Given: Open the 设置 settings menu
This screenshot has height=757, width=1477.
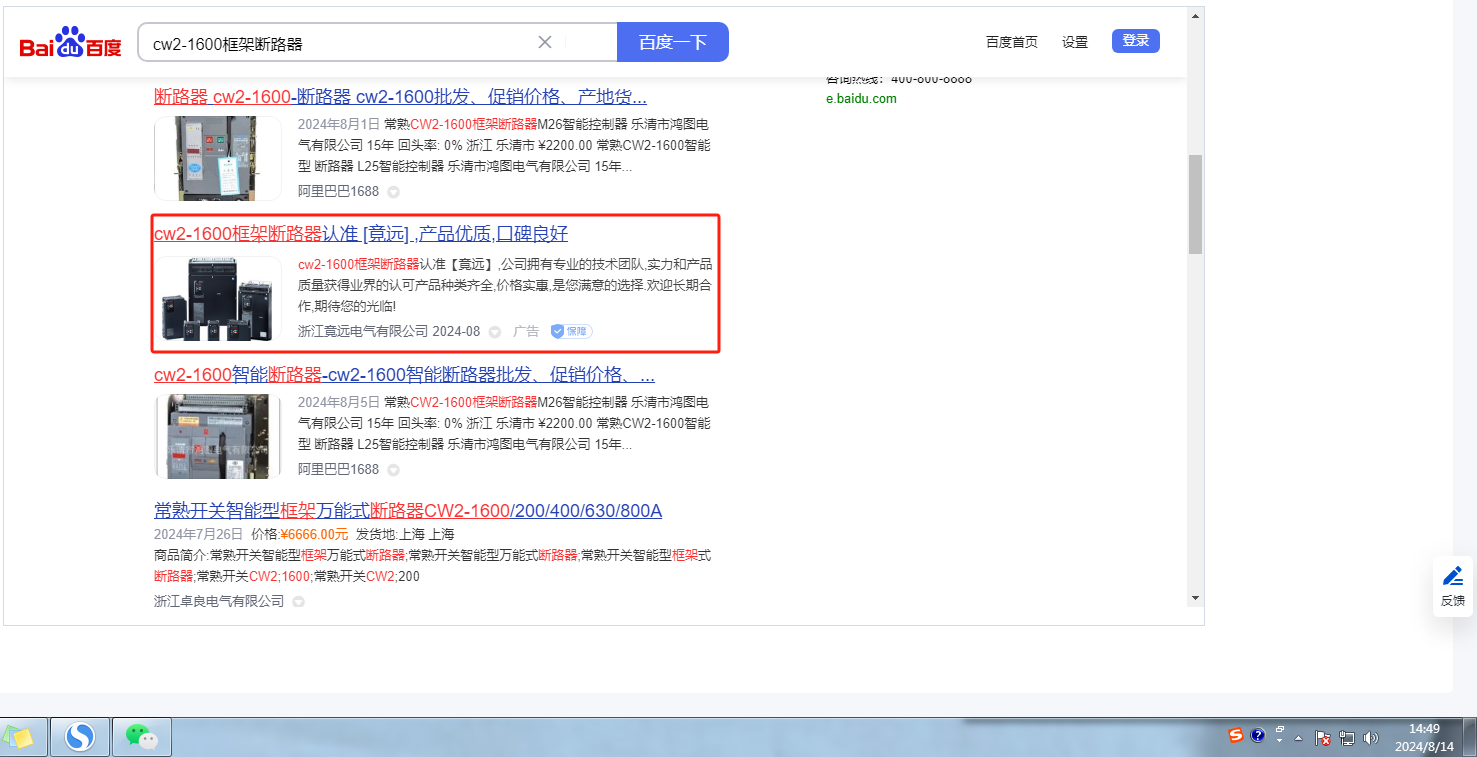Looking at the screenshot, I should [x=1075, y=42].
